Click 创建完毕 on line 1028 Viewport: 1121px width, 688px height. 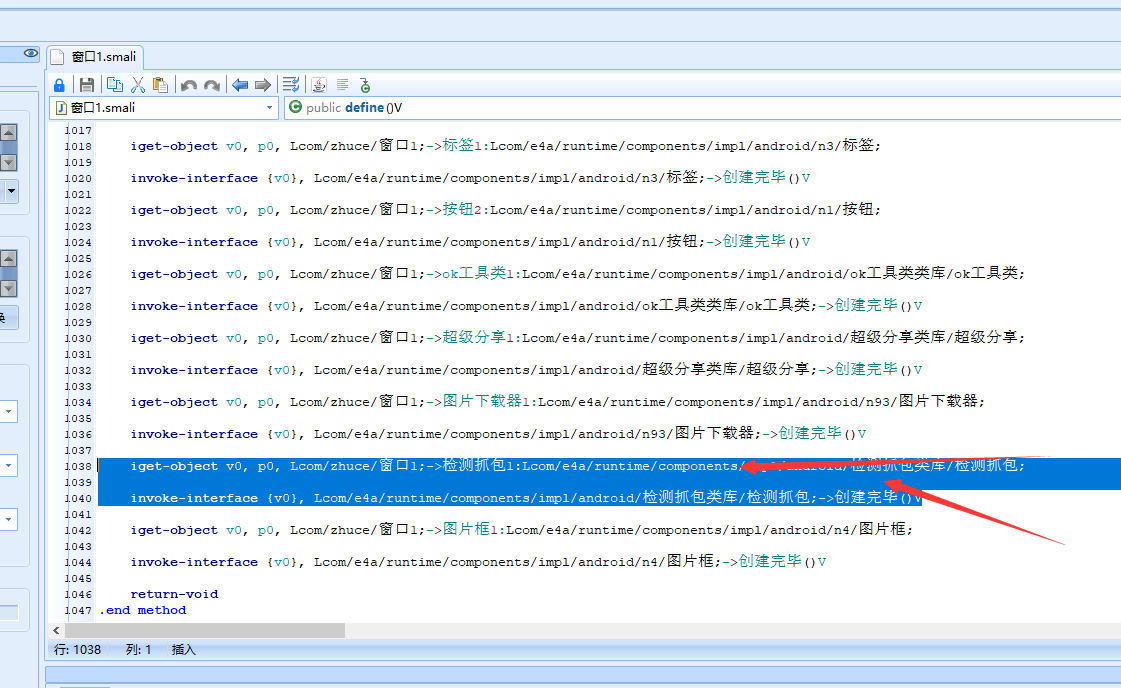(x=866, y=305)
